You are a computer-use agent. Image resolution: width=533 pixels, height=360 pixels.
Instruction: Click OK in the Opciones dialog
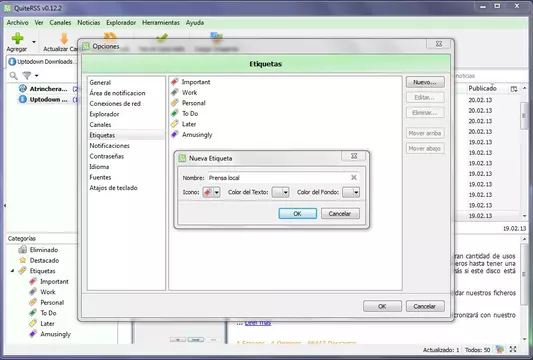[382, 306]
